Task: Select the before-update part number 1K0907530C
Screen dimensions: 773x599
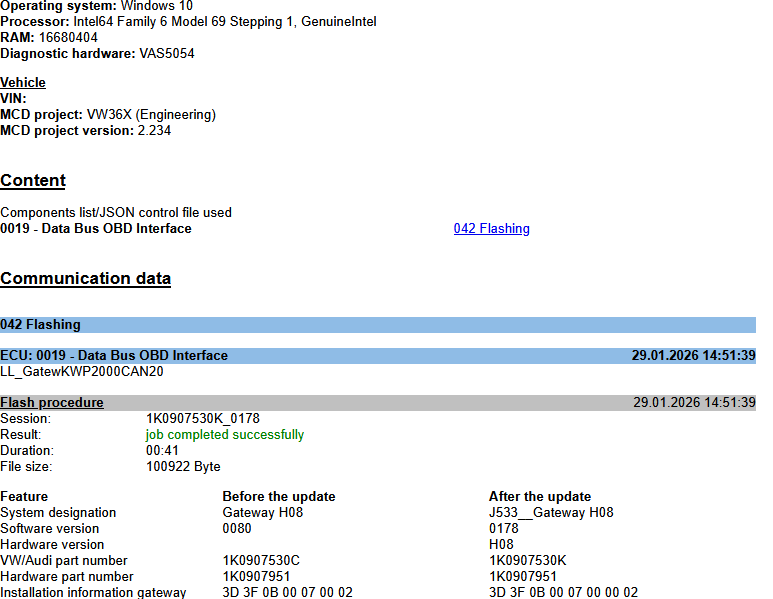Action: [x=261, y=561]
